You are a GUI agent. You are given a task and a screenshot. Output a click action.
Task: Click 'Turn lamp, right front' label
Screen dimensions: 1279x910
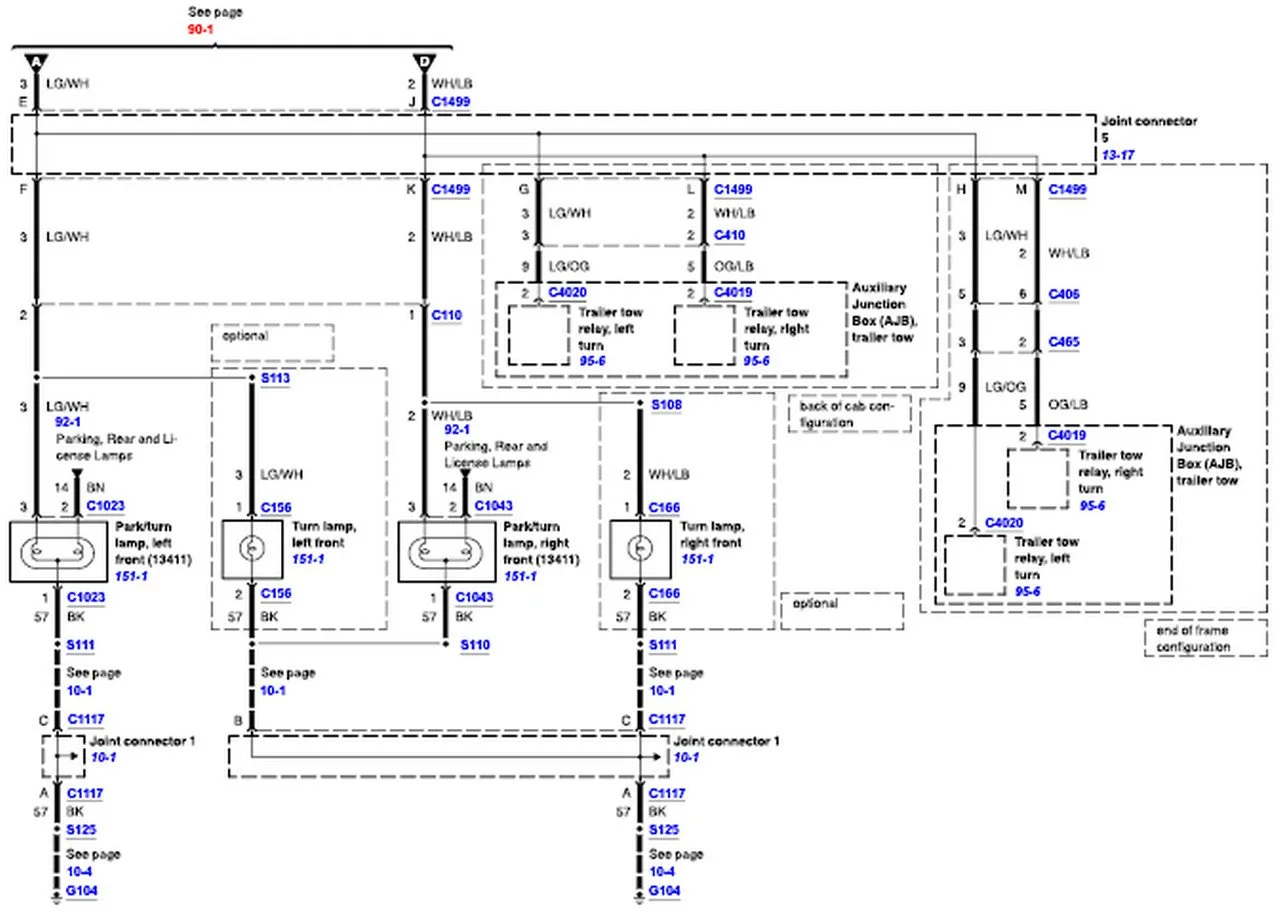coord(715,533)
